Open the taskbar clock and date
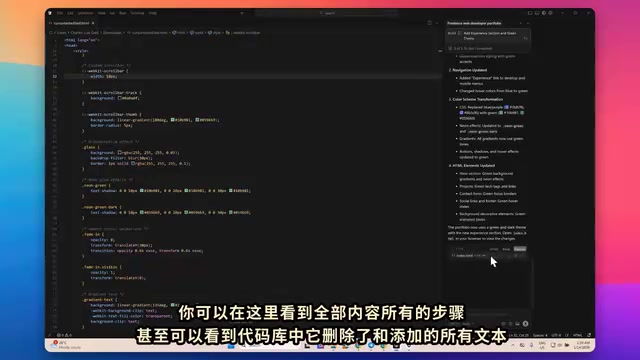 [x=582, y=345]
